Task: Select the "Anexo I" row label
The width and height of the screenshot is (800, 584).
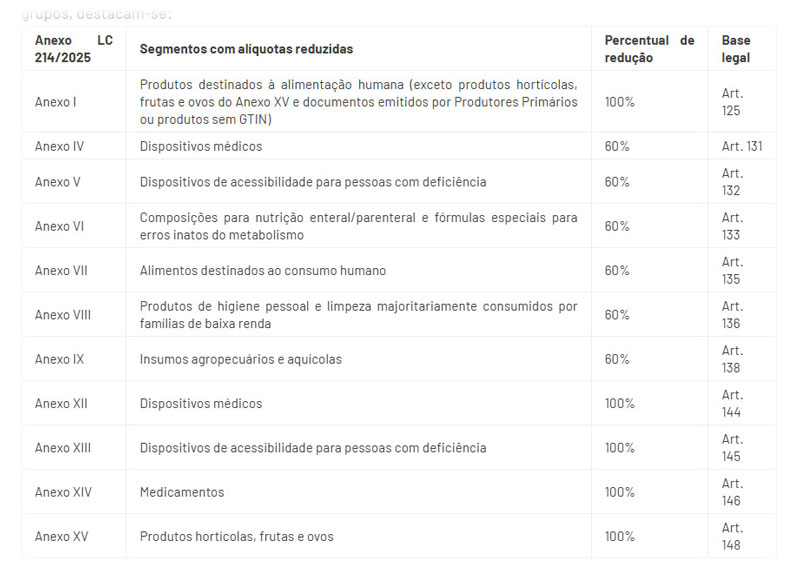Action: pos(55,102)
